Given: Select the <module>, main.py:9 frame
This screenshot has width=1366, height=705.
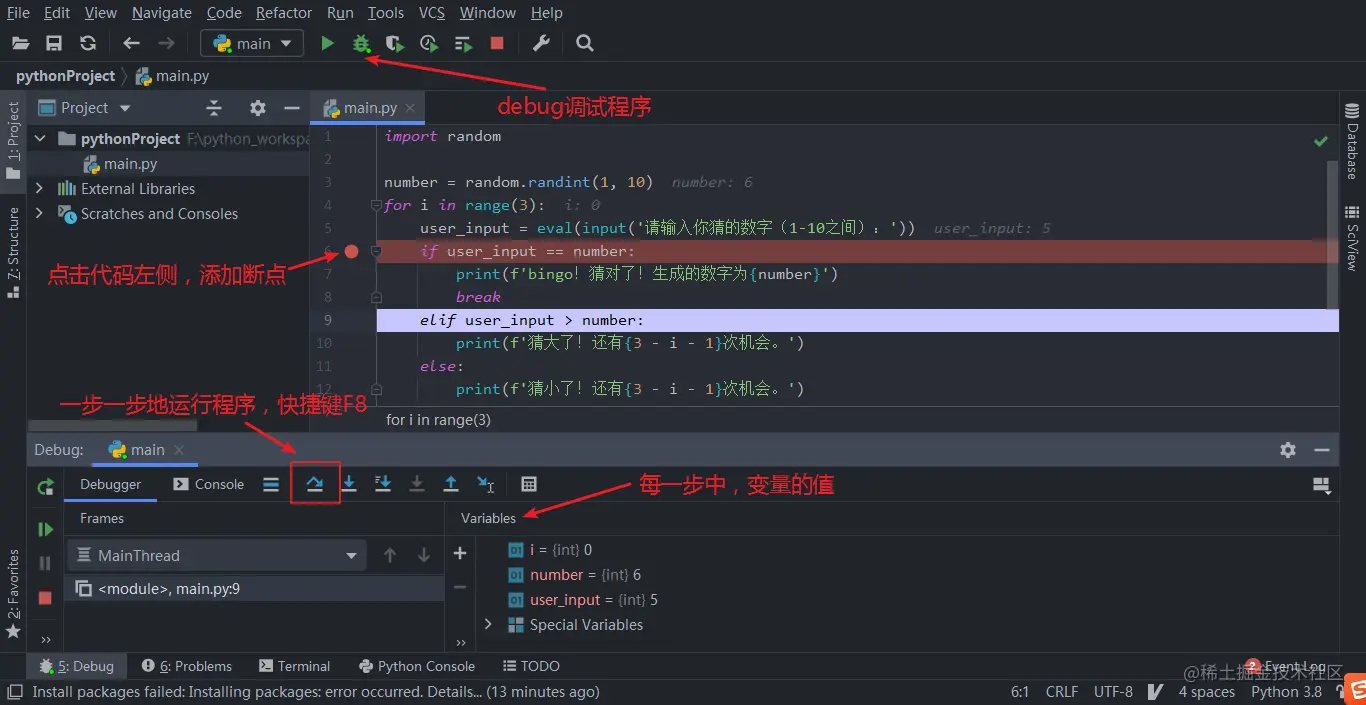Looking at the screenshot, I should (254, 589).
